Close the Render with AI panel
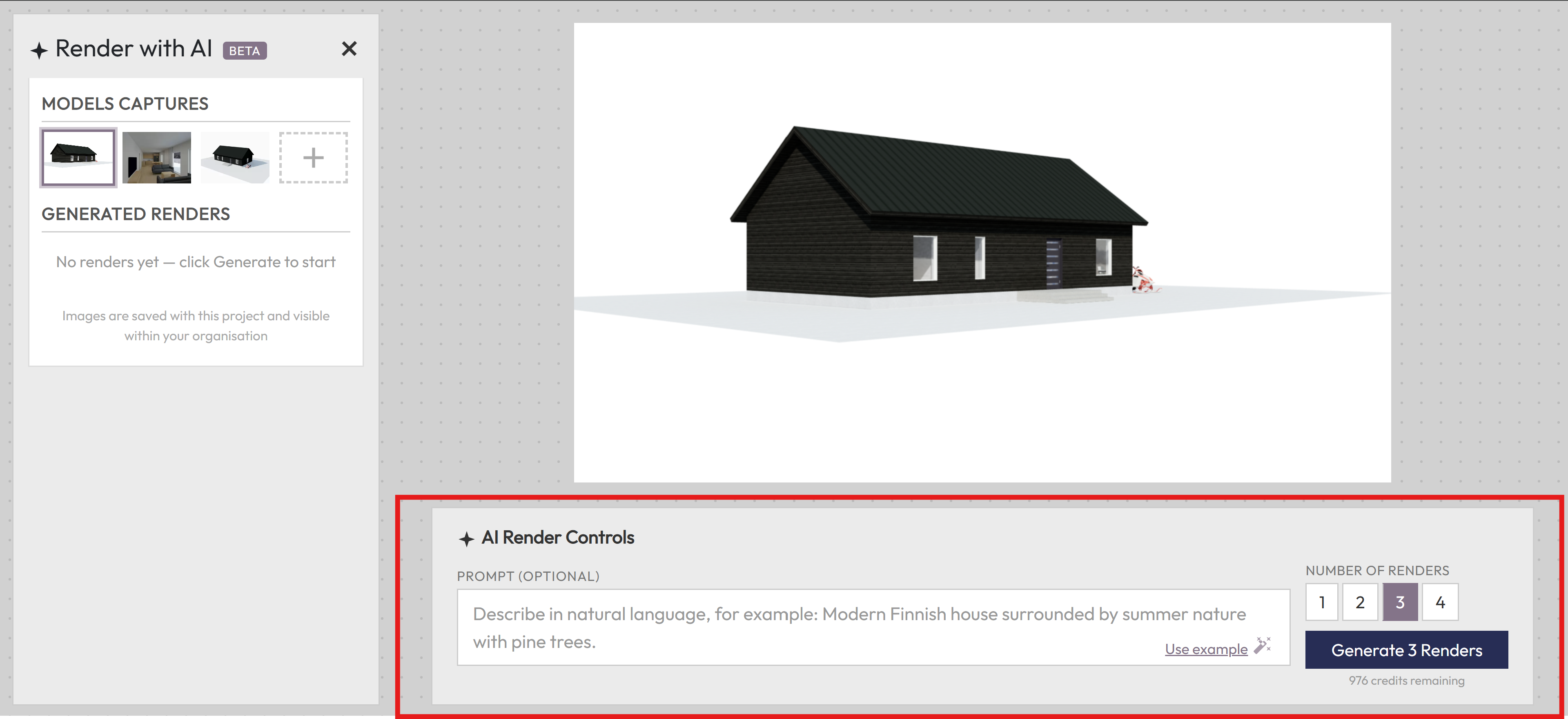The width and height of the screenshot is (1568, 719). (x=349, y=49)
